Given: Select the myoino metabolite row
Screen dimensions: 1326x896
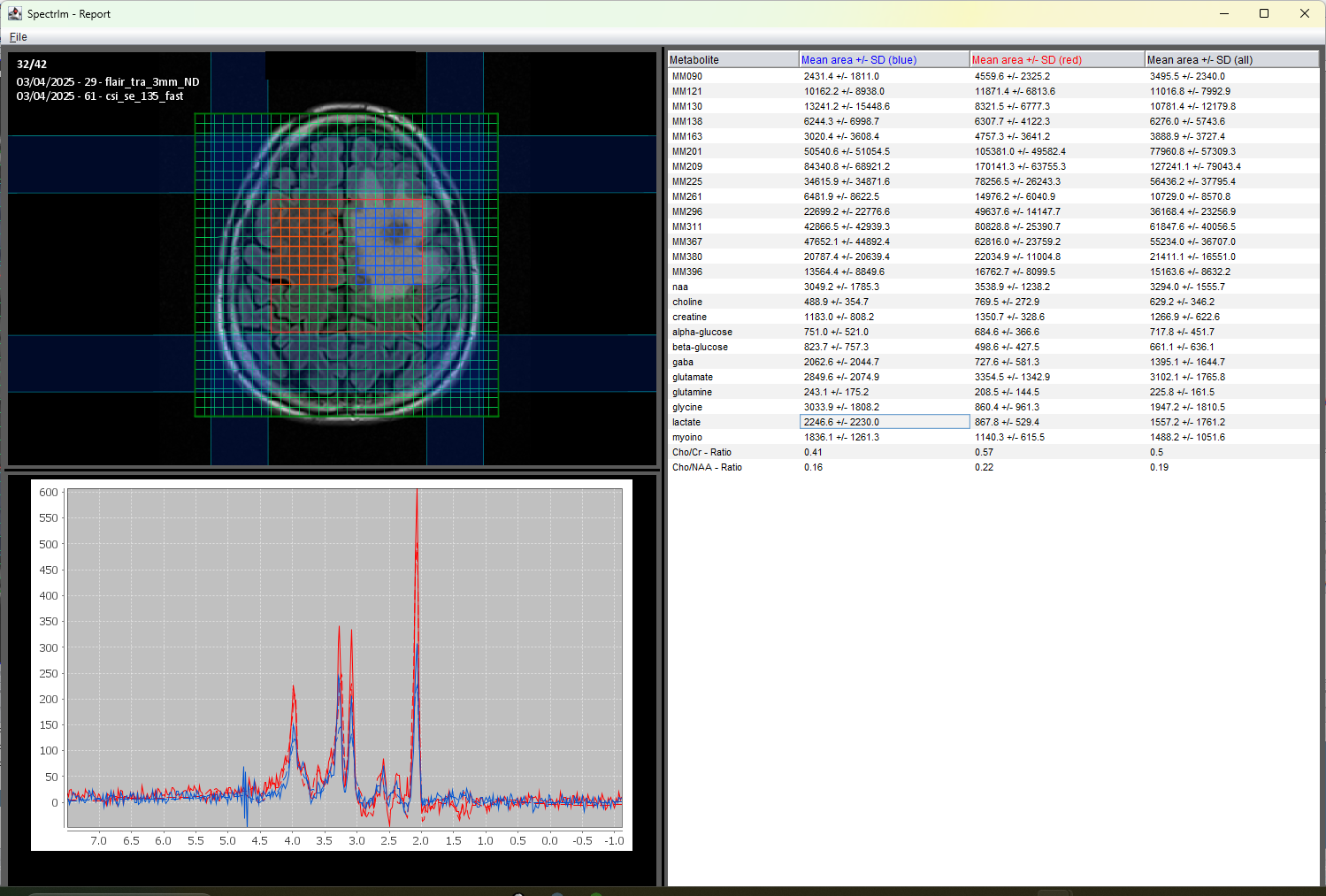Looking at the screenshot, I should point(993,437).
